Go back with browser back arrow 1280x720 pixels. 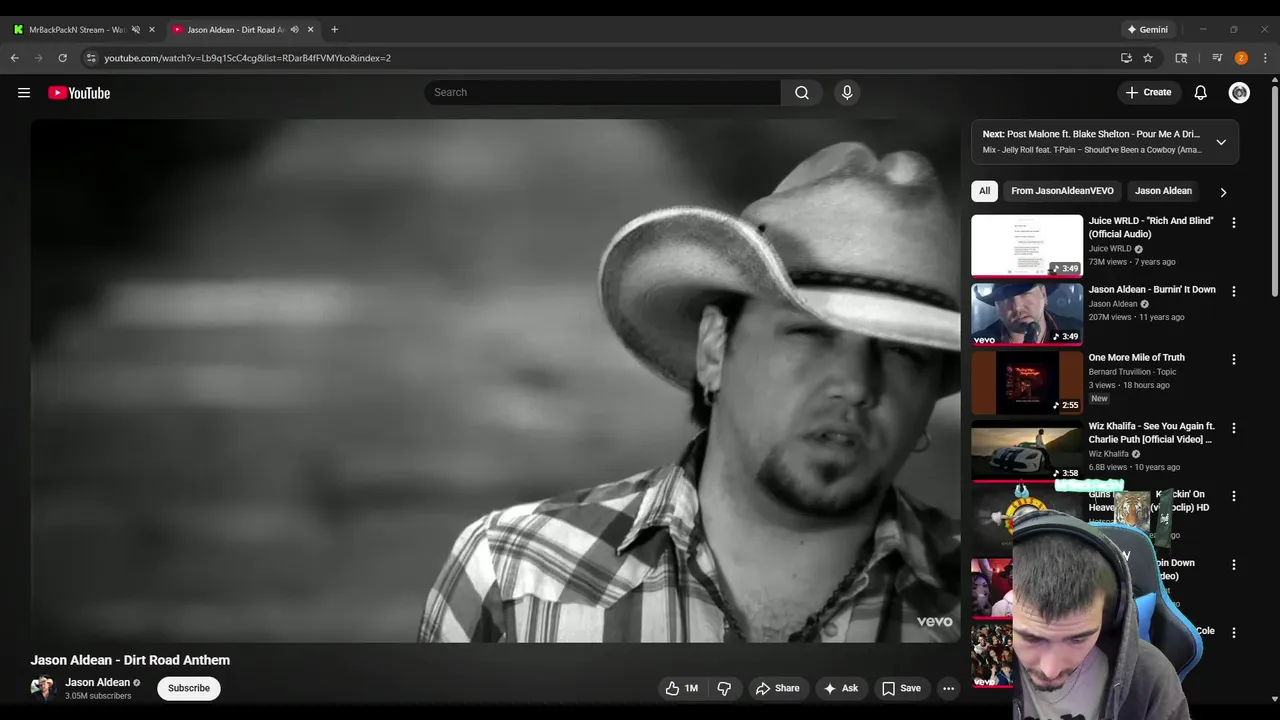15,58
